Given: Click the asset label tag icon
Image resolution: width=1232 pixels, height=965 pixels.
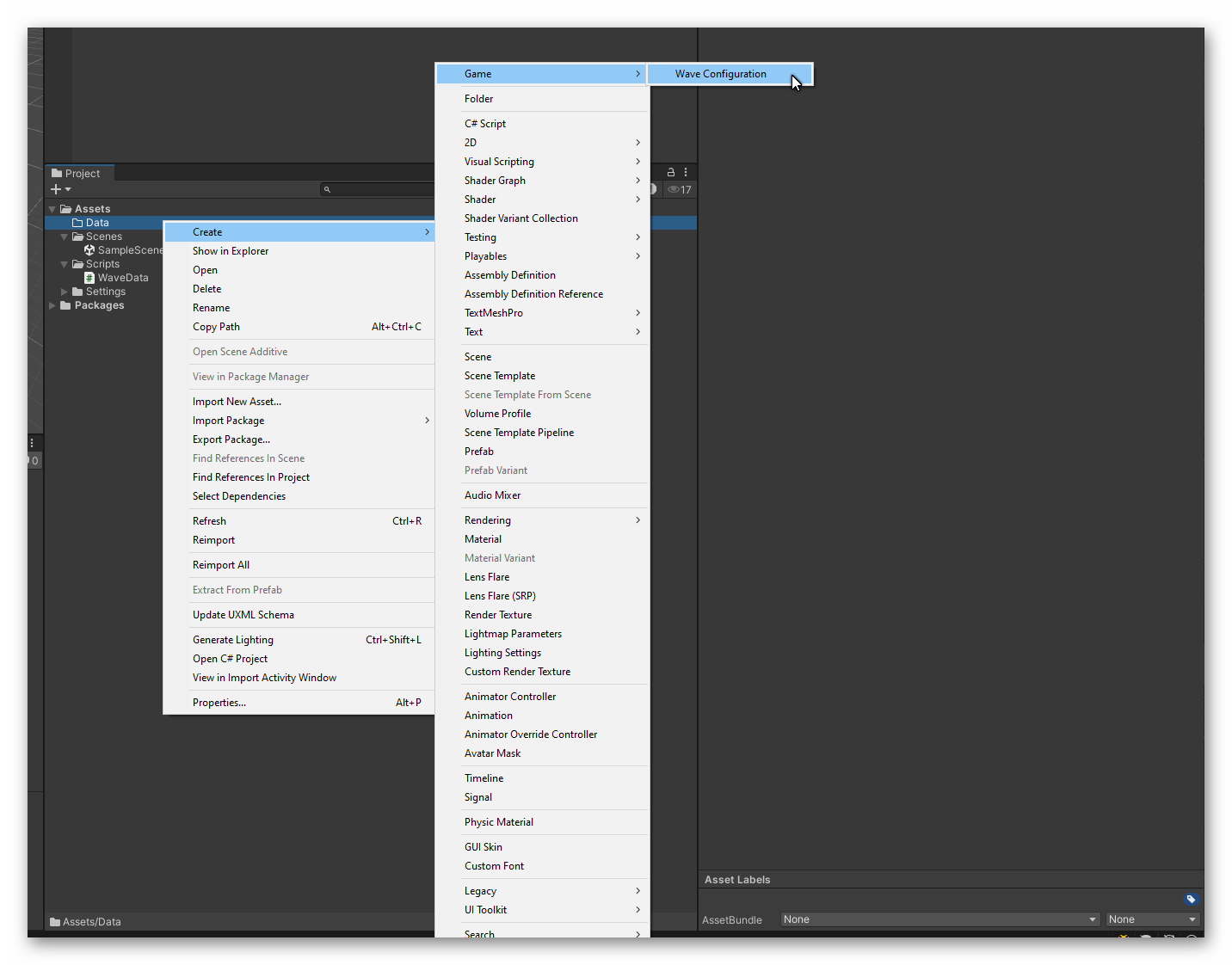Looking at the screenshot, I should (x=1191, y=899).
